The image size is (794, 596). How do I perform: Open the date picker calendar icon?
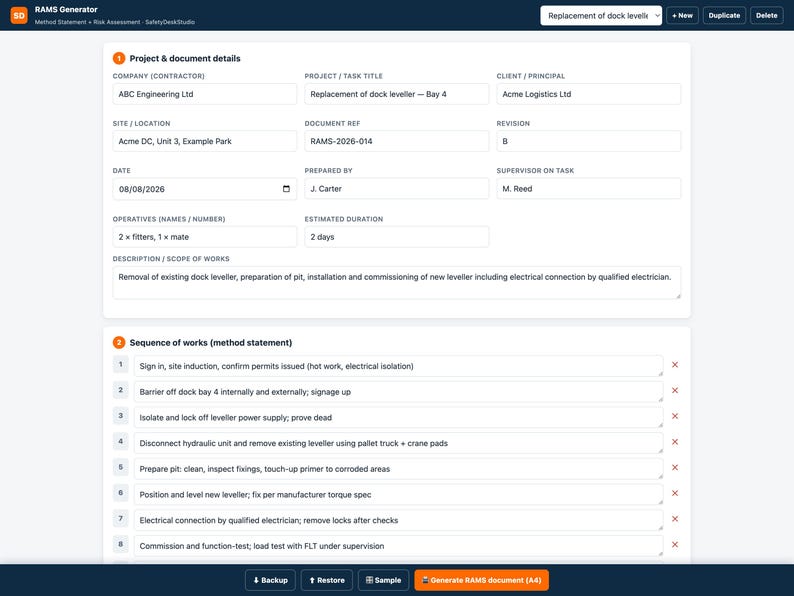286,189
